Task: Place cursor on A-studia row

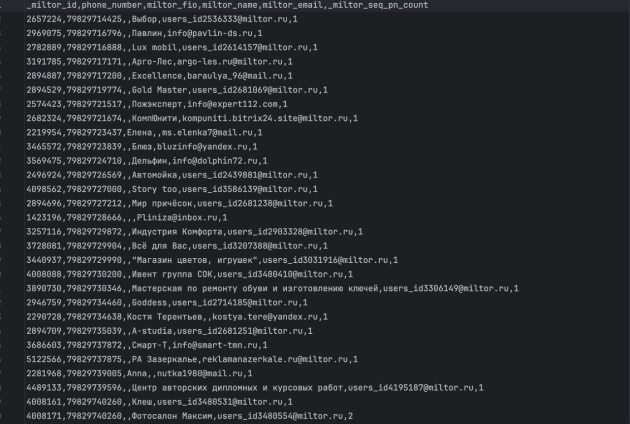Action: 170,331
